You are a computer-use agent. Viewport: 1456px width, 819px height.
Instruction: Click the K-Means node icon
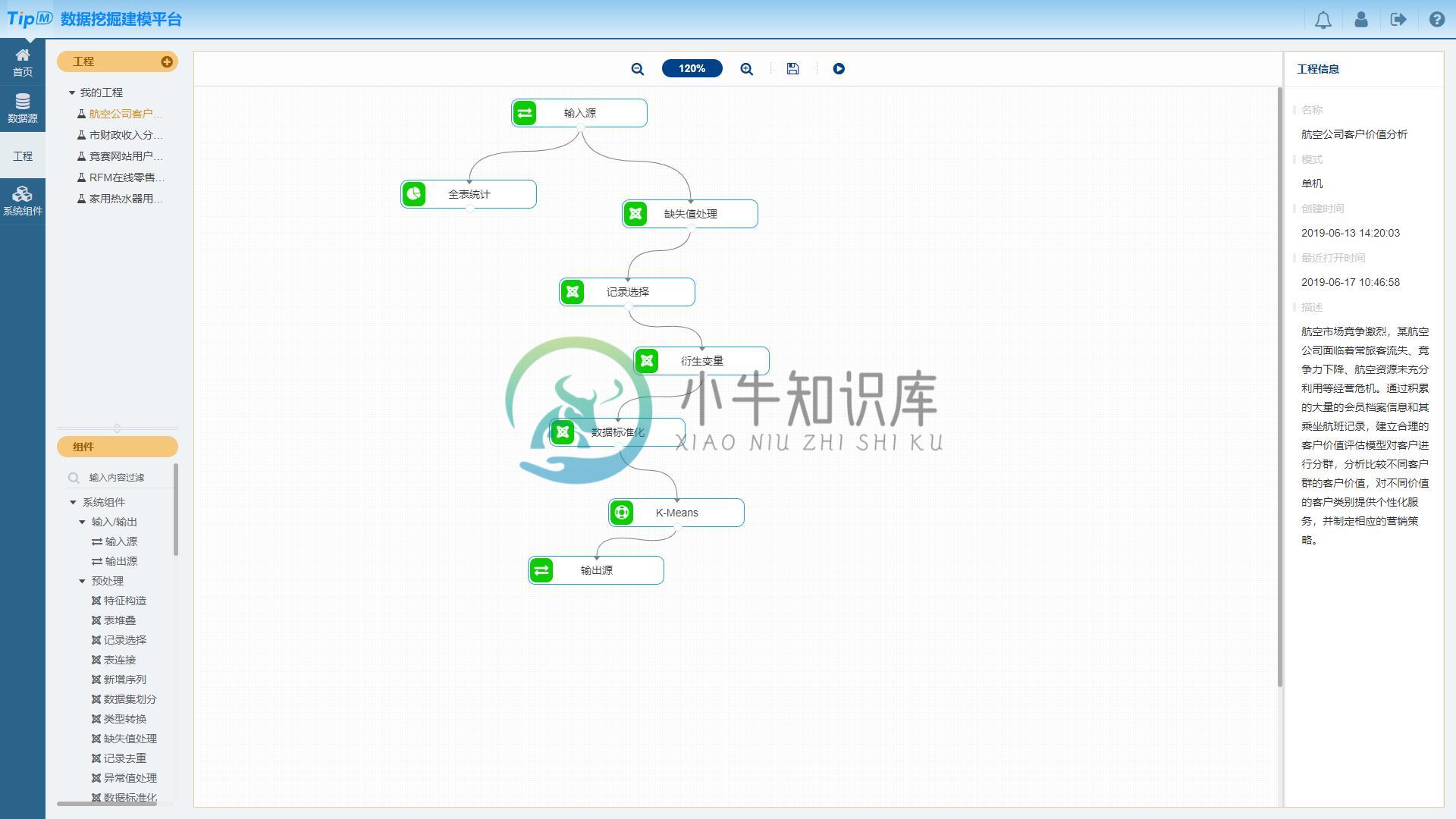tap(622, 513)
